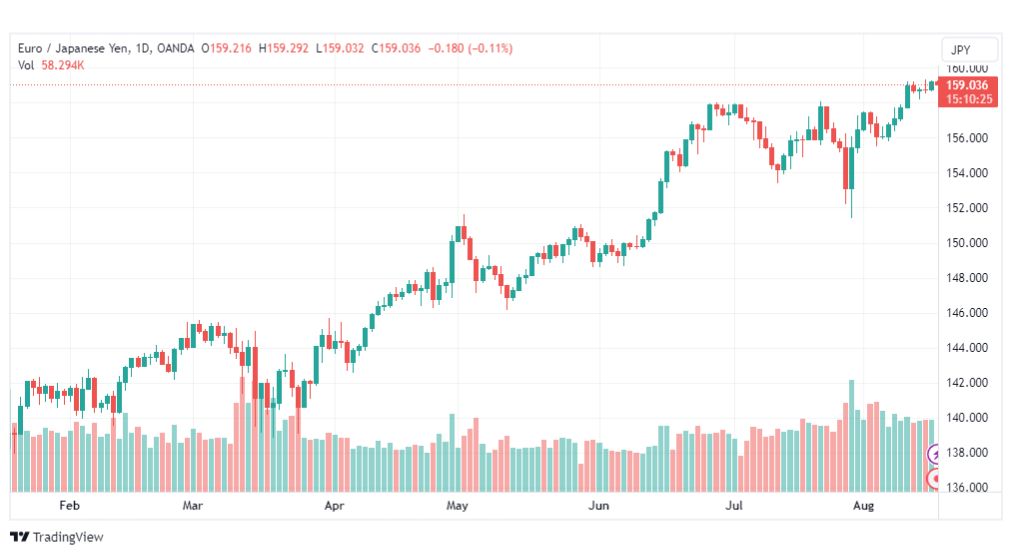Click the open price value O159.216
The width and height of the screenshot is (1012, 555).
(226, 48)
